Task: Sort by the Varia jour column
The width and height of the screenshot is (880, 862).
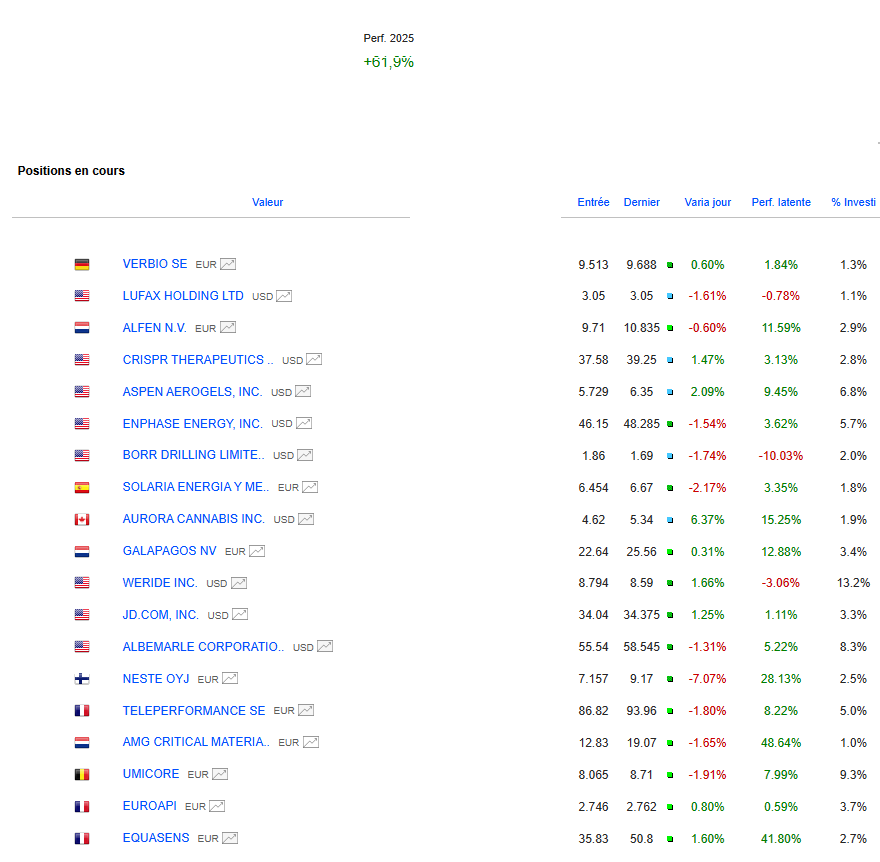Action: click(708, 202)
